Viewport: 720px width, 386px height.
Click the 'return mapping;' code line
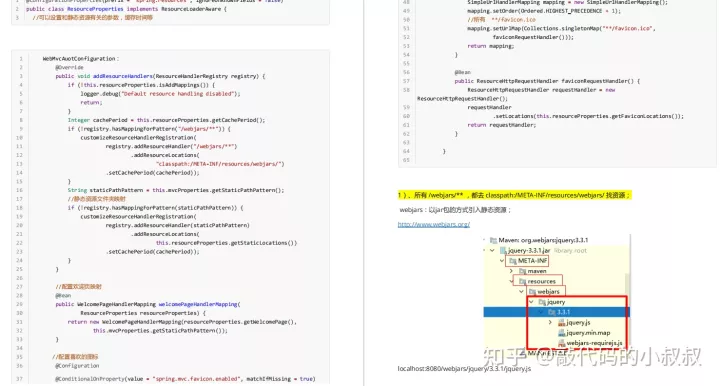[490, 46]
